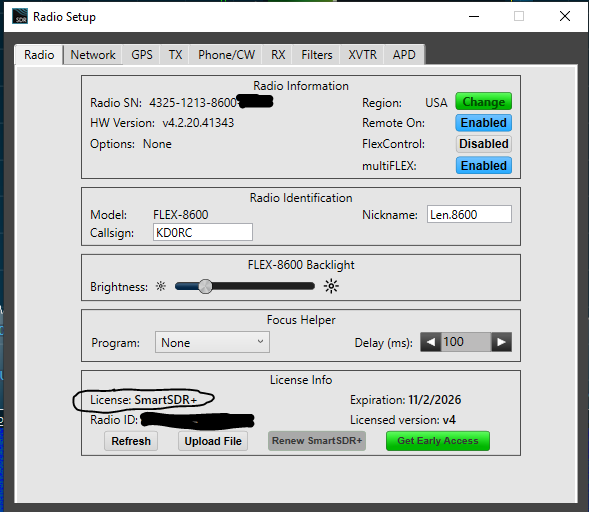Screen dimensions: 589x512
Task: Open the Focus Helper Program dropdown
Action: (212, 342)
